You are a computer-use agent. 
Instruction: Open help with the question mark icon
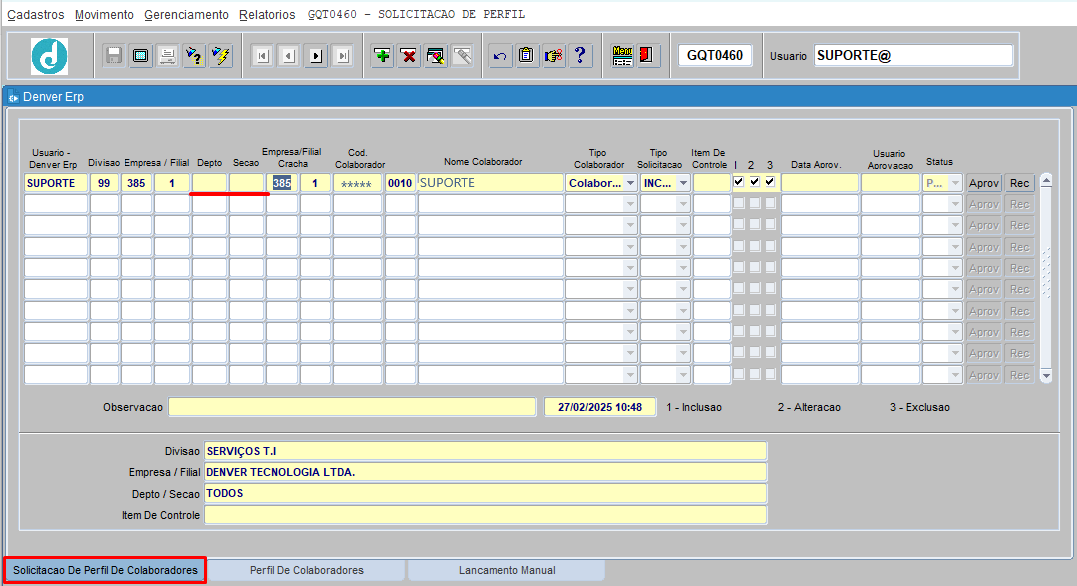580,56
